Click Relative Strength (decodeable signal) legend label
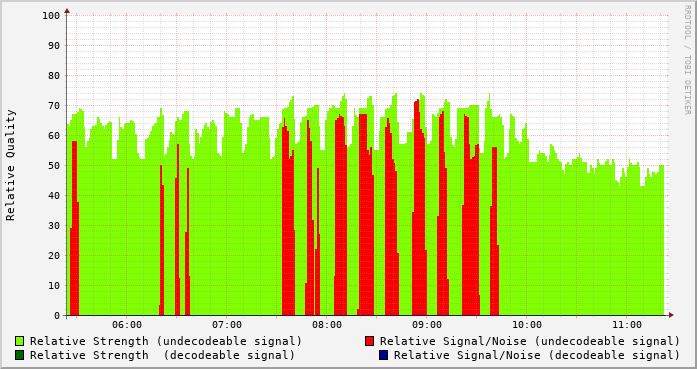 (x=162, y=355)
